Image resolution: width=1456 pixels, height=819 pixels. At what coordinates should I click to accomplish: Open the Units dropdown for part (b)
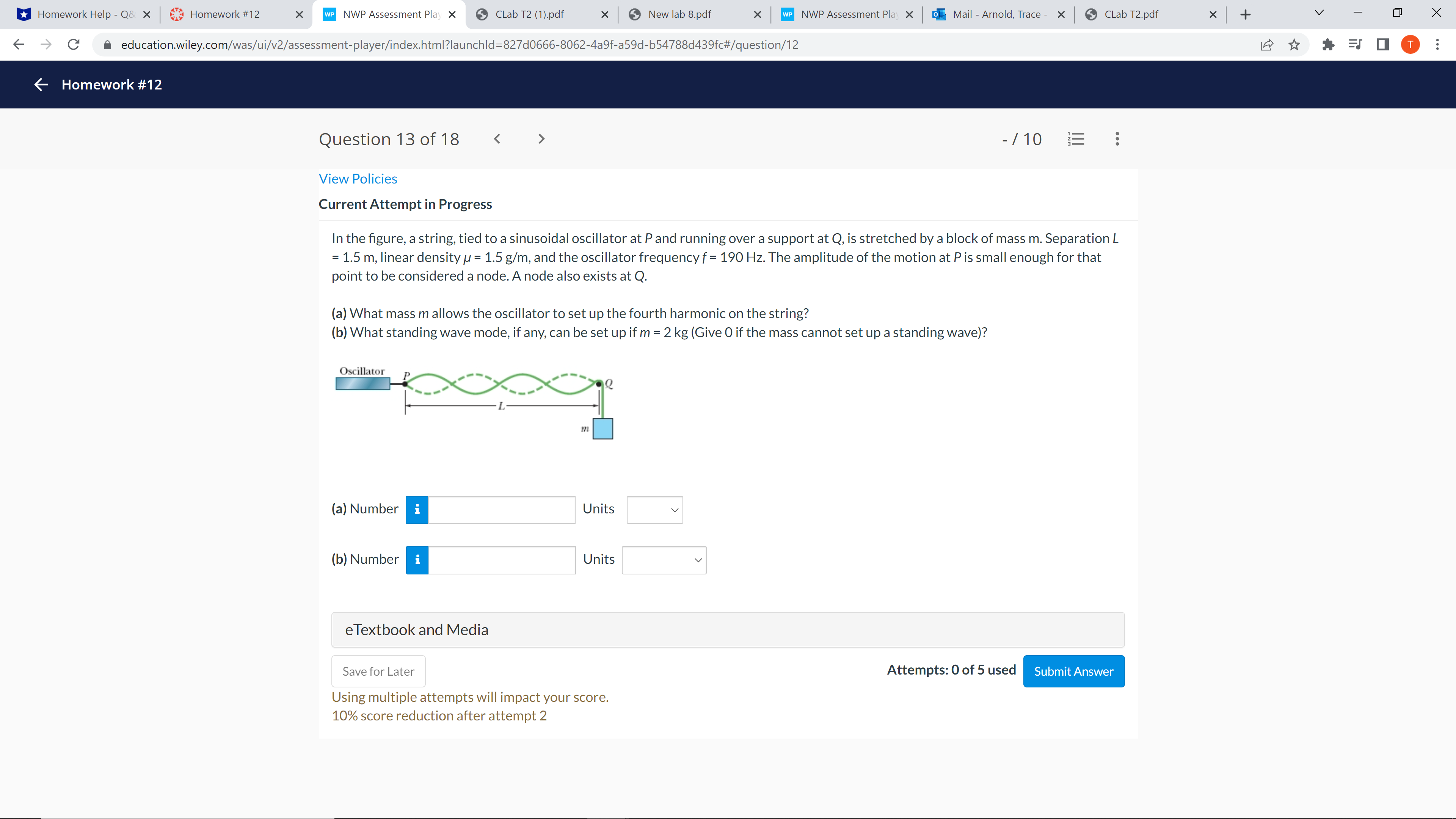[664, 560]
